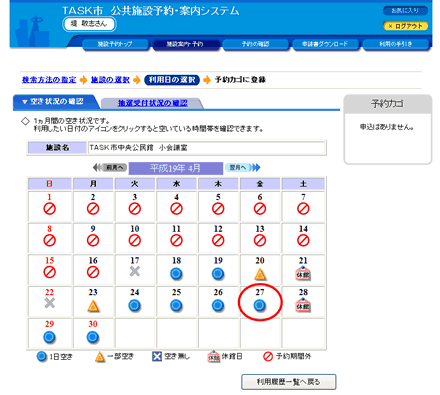
Task: Click the facility name field TASK市中央公民館 小会議室
Action: [x=207, y=148]
